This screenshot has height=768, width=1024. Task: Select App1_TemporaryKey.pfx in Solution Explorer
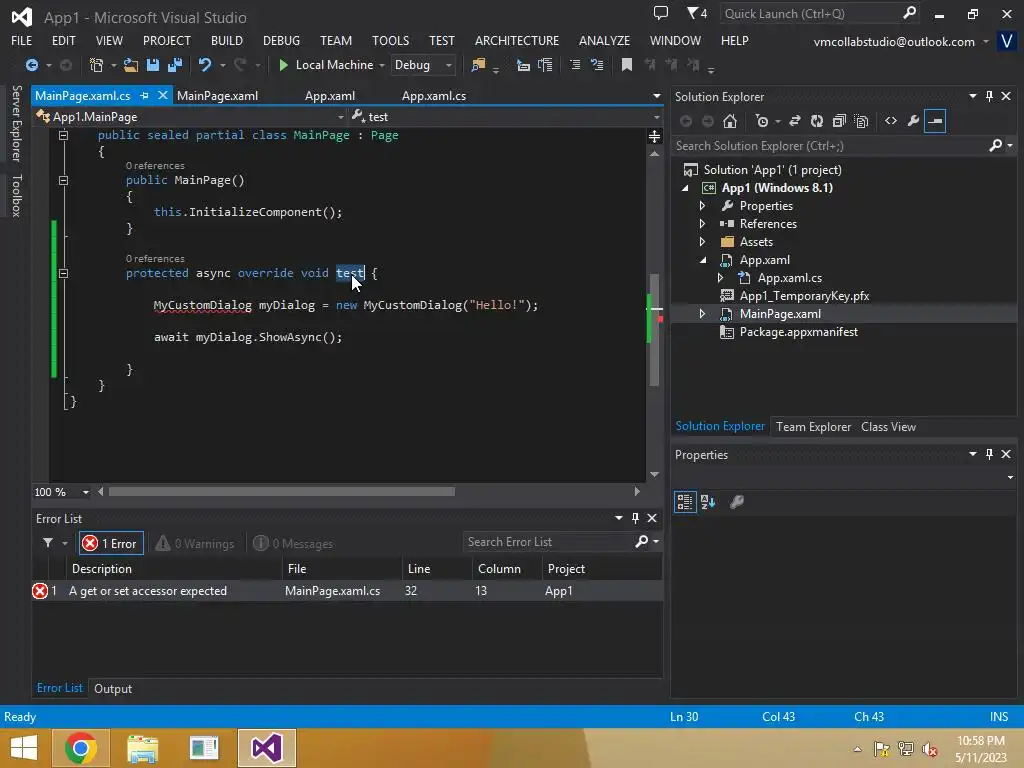(x=804, y=296)
